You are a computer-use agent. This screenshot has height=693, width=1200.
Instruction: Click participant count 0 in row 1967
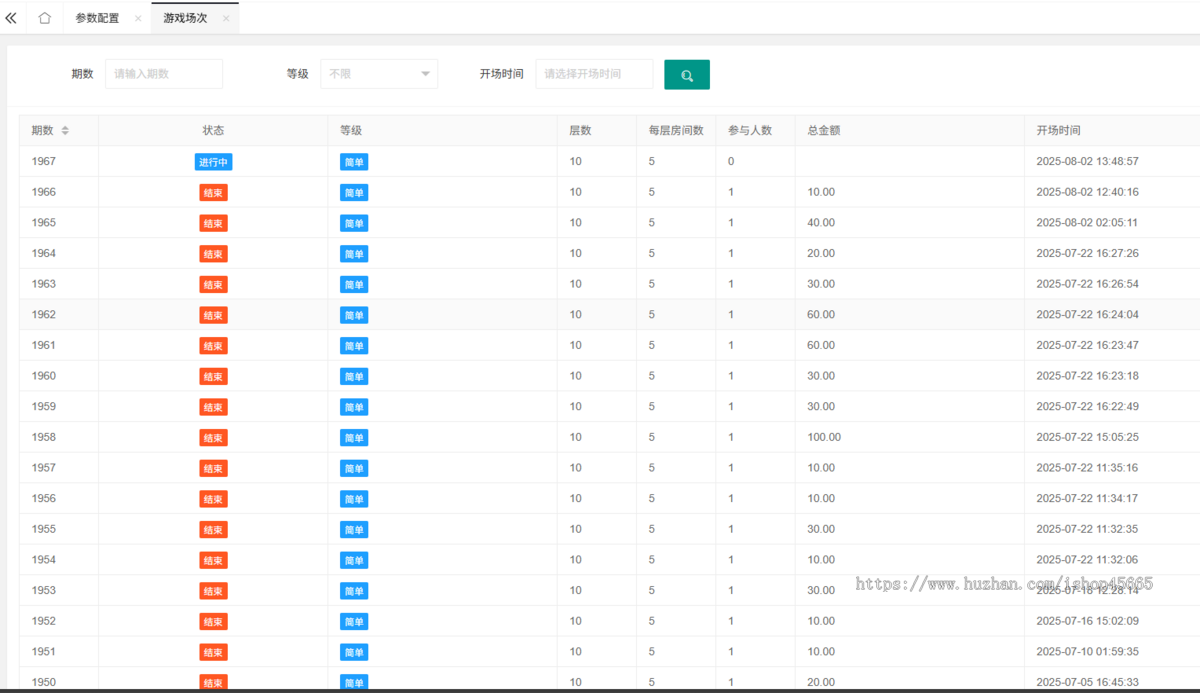(731, 162)
